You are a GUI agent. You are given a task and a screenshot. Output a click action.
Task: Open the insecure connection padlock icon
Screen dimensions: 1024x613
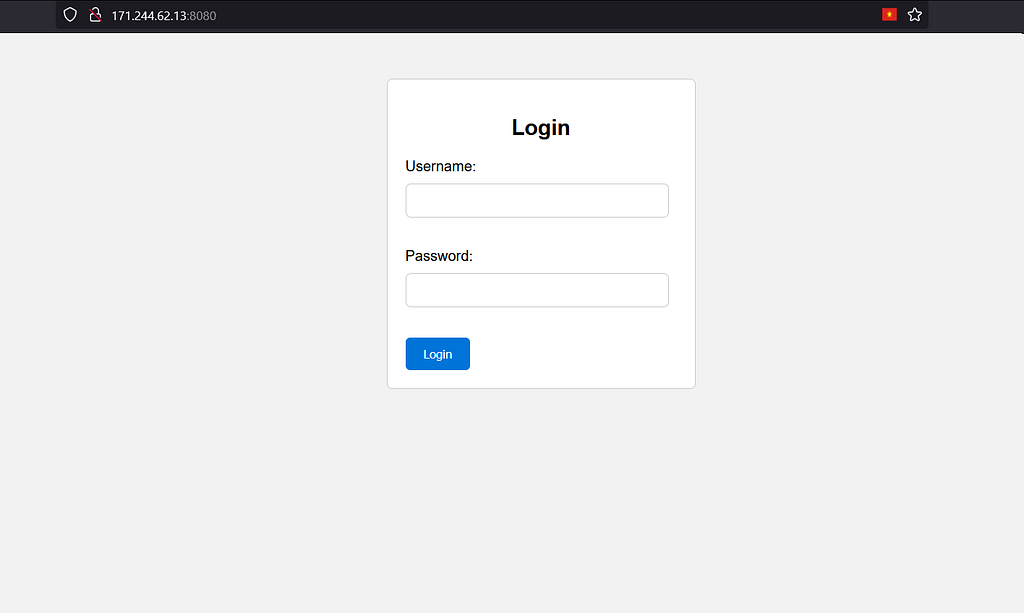(x=95, y=15)
